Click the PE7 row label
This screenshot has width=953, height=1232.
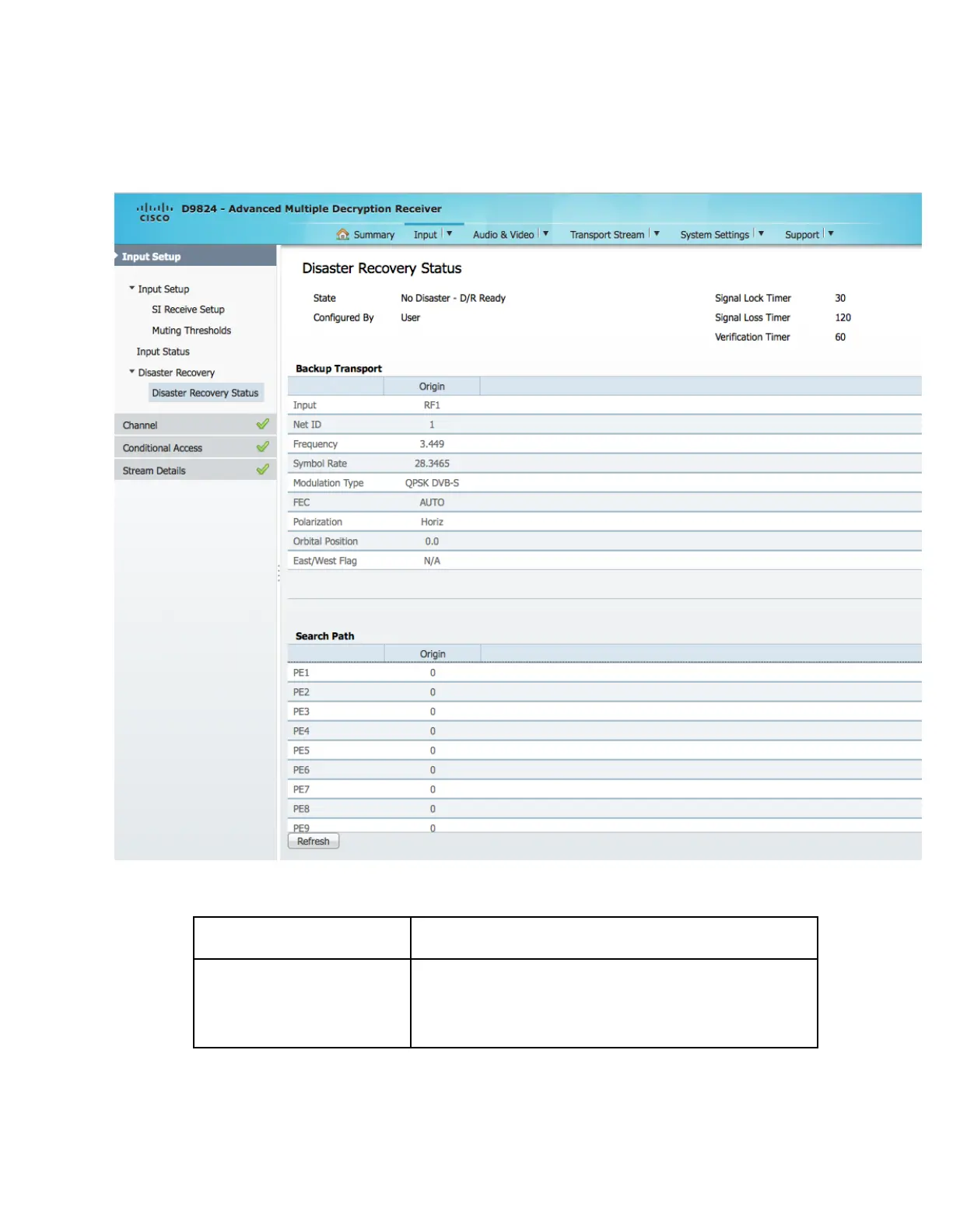click(x=301, y=789)
